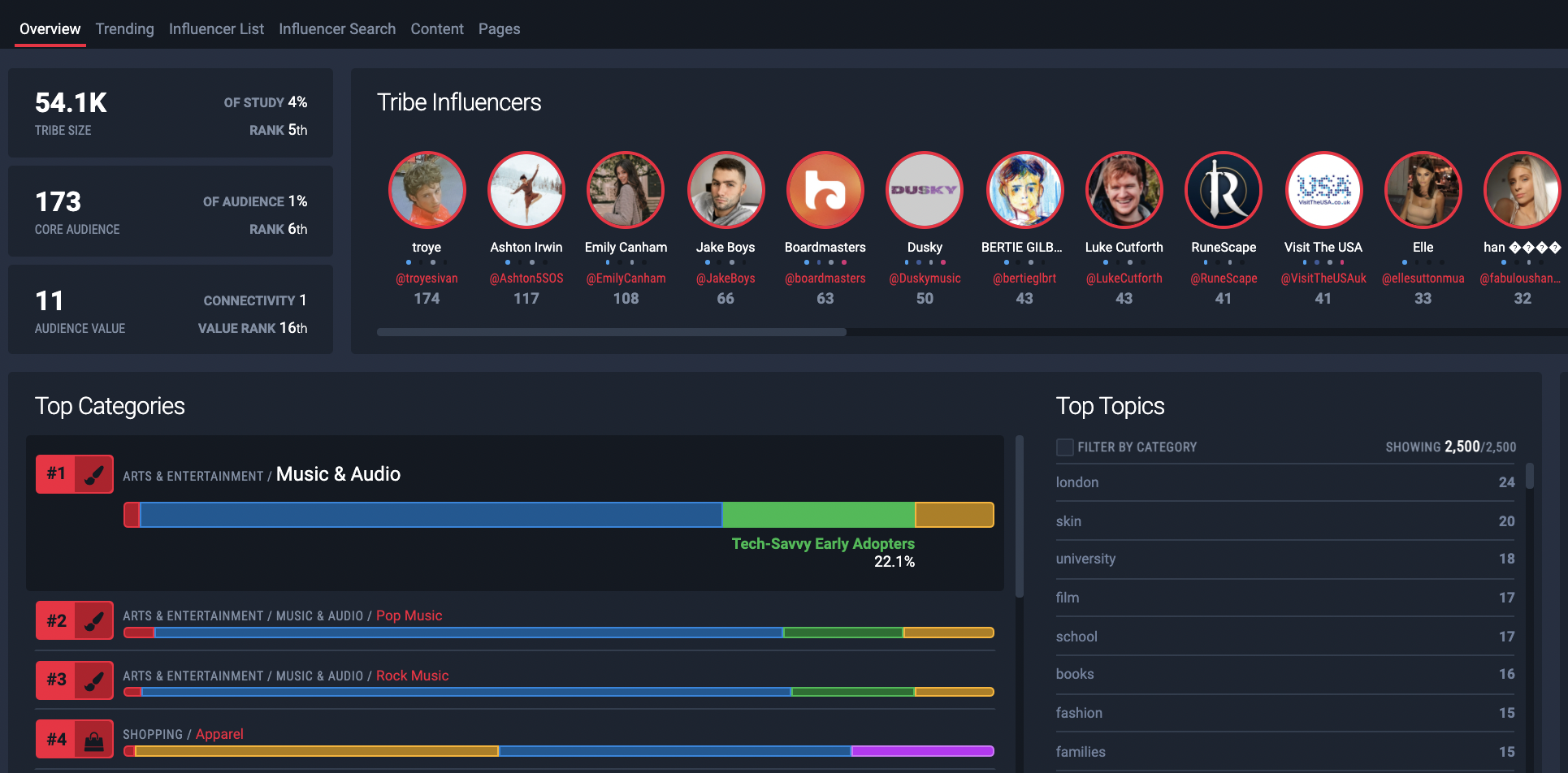Open the @ellesuttonmua handle
Screen dimensions: 1568x773
click(1423, 278)
